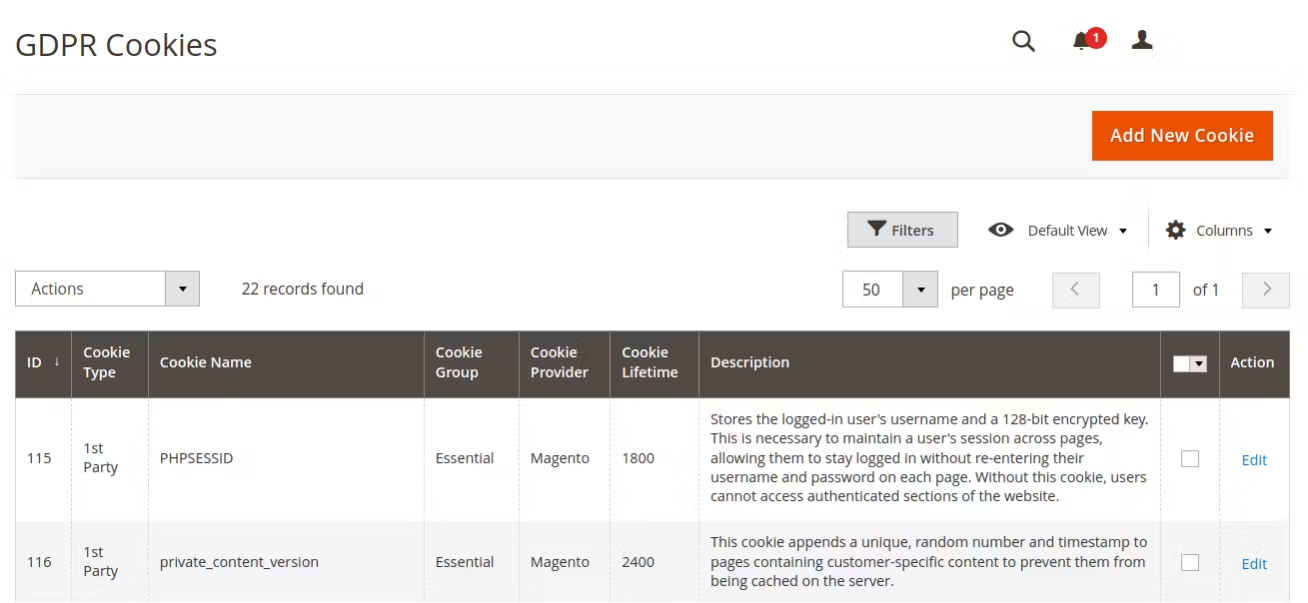Click the page number input field
Viewport: 1308px width, 603px height.
point(1156,289)
